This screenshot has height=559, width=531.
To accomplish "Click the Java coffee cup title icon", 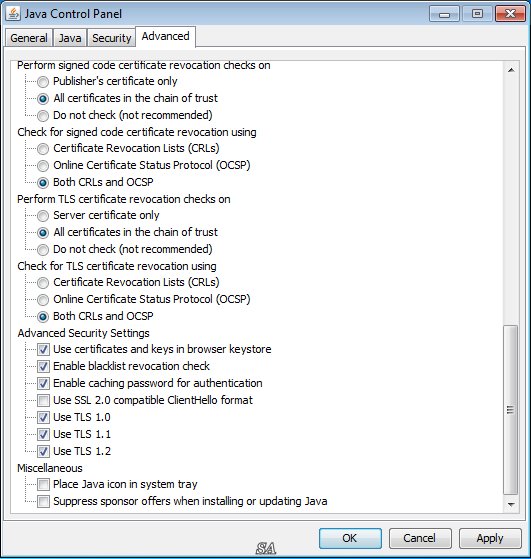I will 14,14.
